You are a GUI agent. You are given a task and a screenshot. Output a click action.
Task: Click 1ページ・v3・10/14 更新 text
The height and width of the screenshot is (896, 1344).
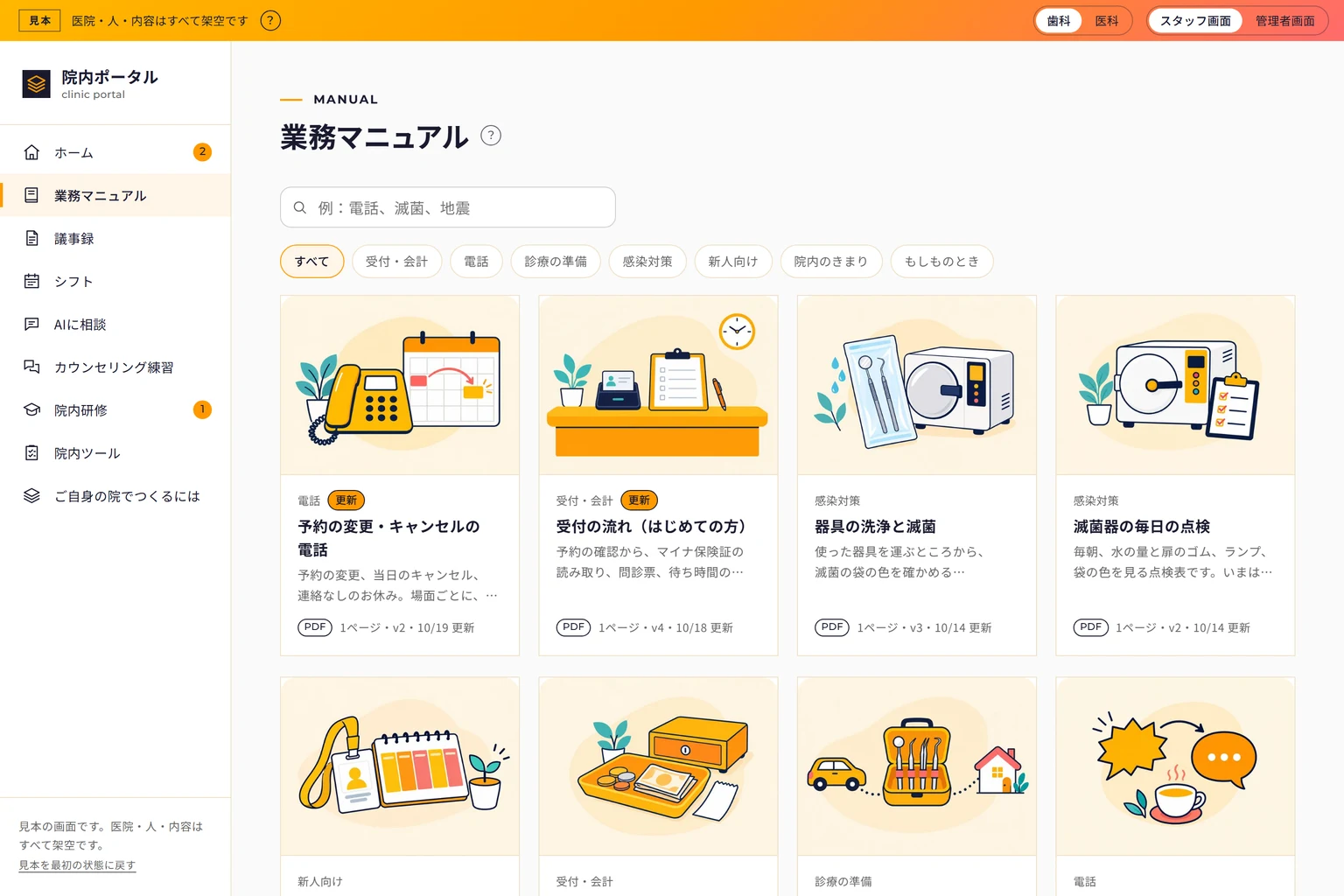coord(924,627)
